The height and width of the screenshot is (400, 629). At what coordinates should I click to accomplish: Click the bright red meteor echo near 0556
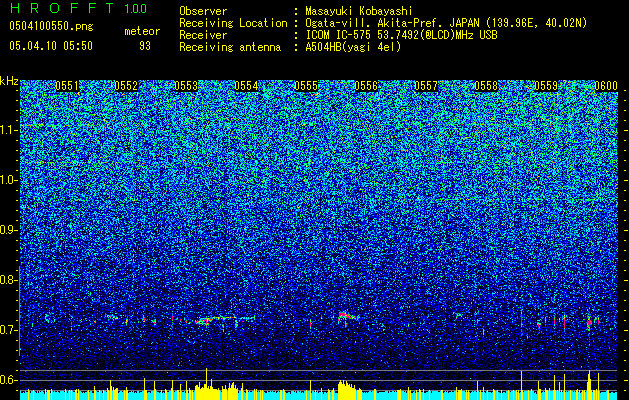coord(347,316)
